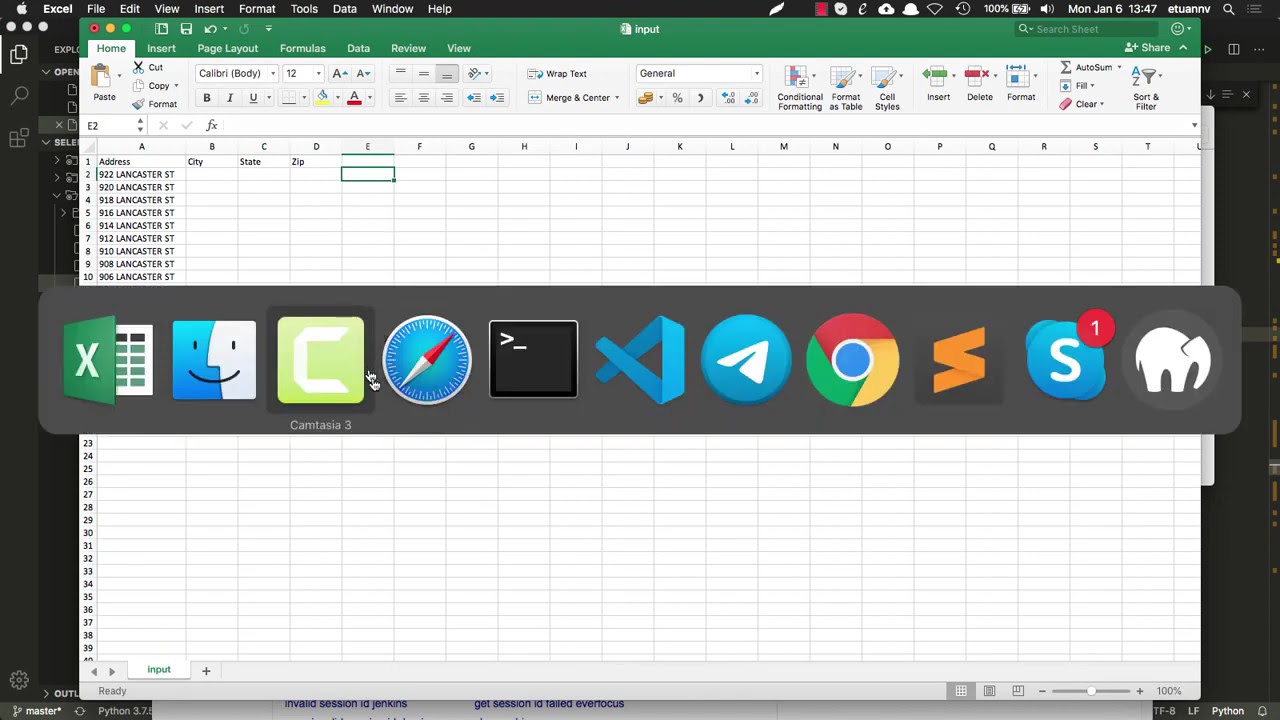Click the comma style icon
The width and height of the screenshot is (1280, 720).
click(x=700, y=98)
